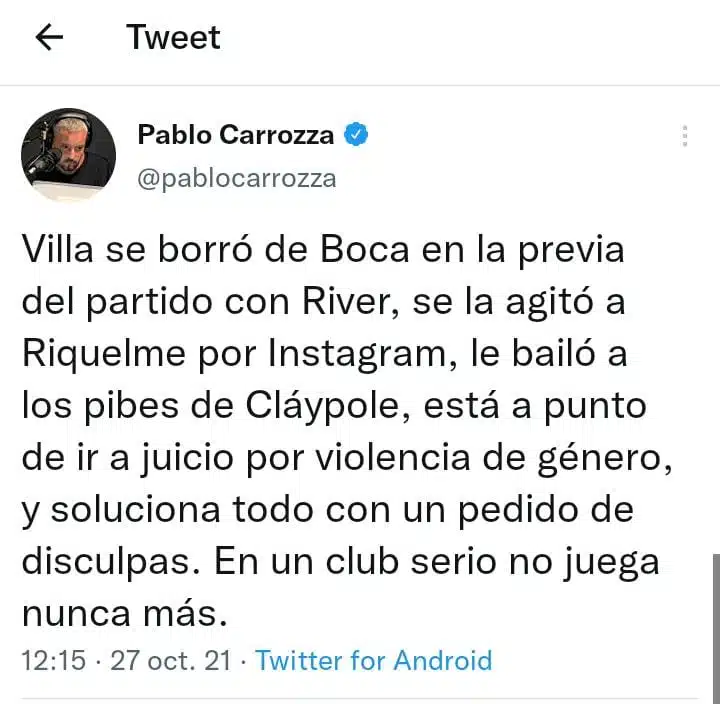This screenshot has width=720, height=704.
Task: Go back using the left arrow
Action: [49, 37]
